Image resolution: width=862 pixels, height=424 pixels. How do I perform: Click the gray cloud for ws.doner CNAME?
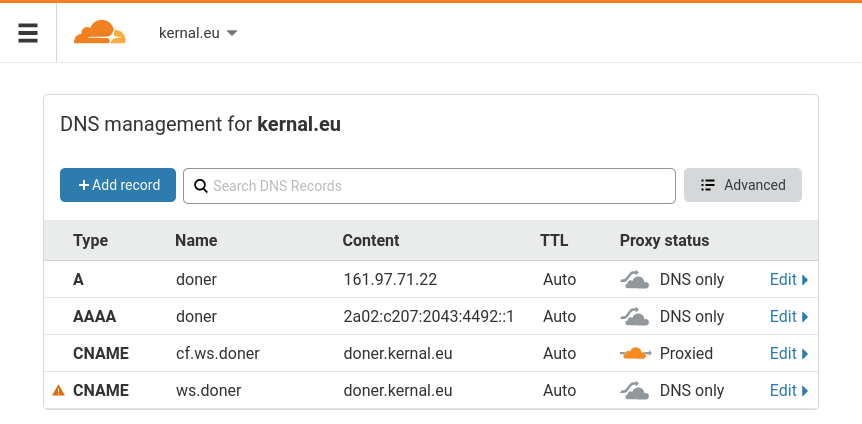click(634, 391)
